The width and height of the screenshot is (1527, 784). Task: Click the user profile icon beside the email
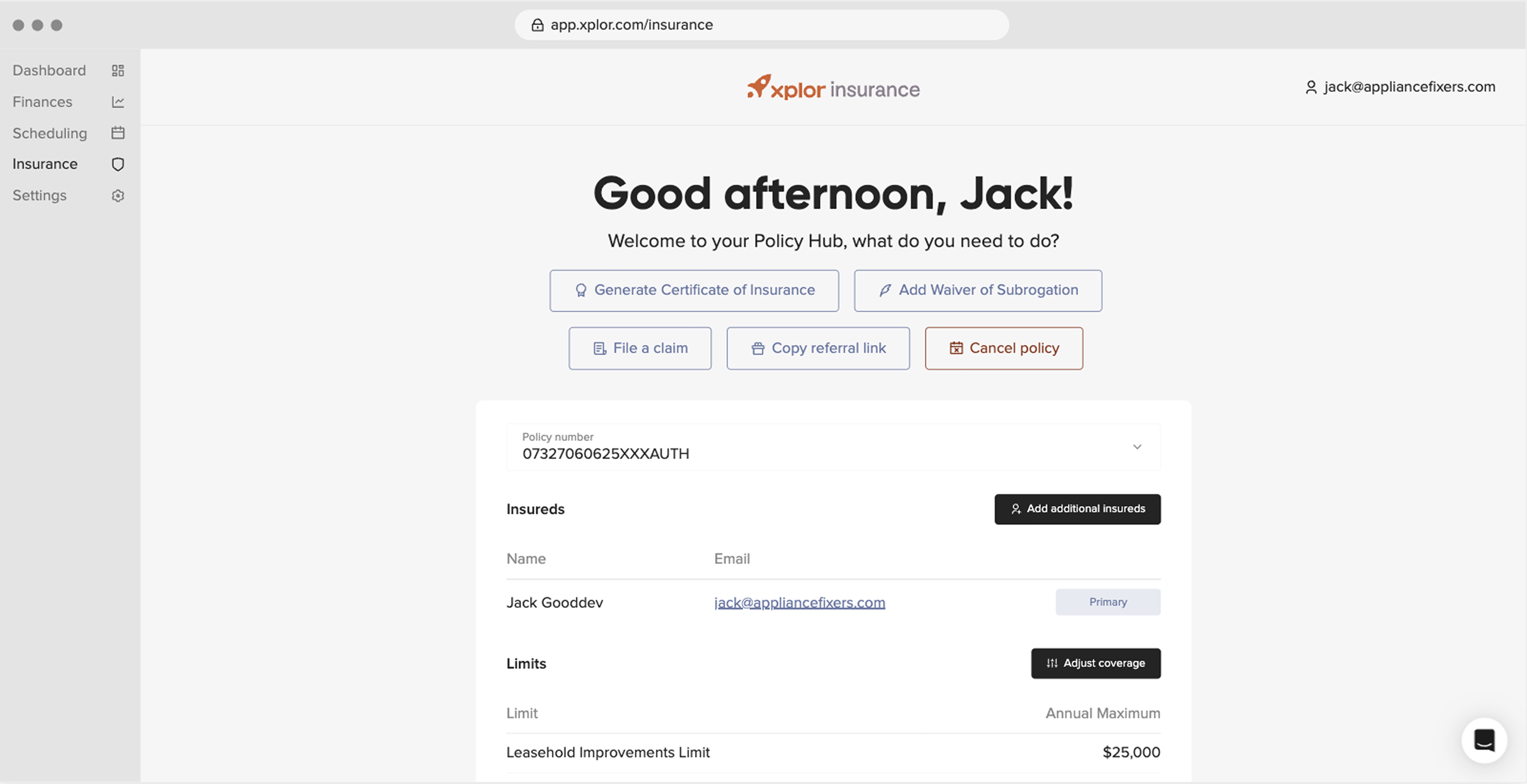pos(1311,87)
